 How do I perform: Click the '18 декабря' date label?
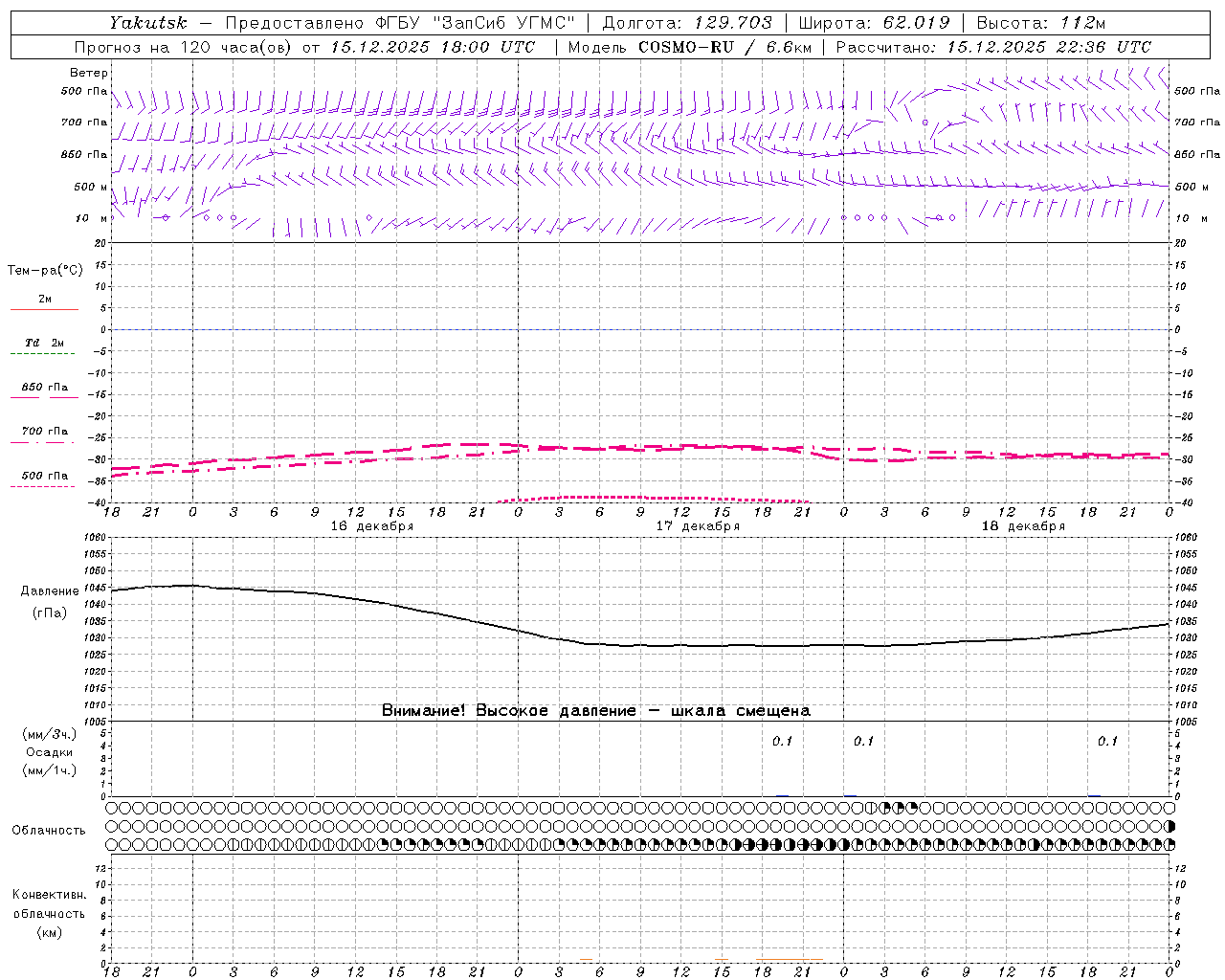click(x=1023, y=526)
